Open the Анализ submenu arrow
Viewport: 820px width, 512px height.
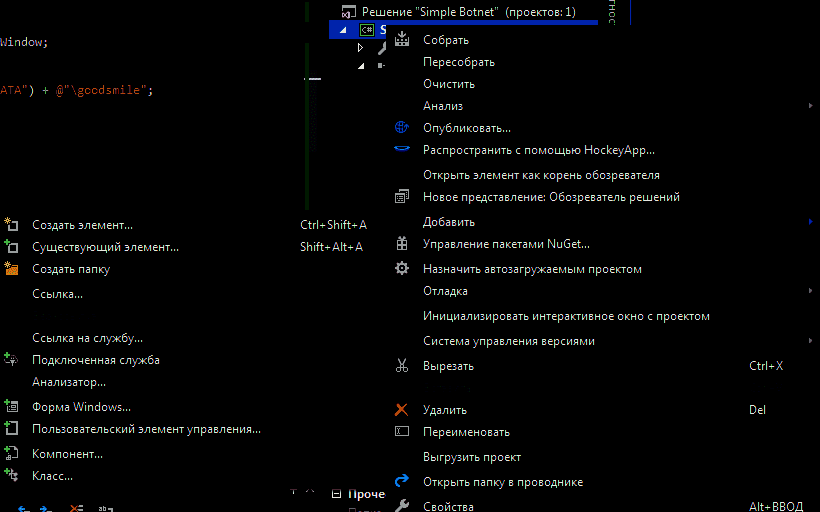pyautogui.click(x=810, y=106)
